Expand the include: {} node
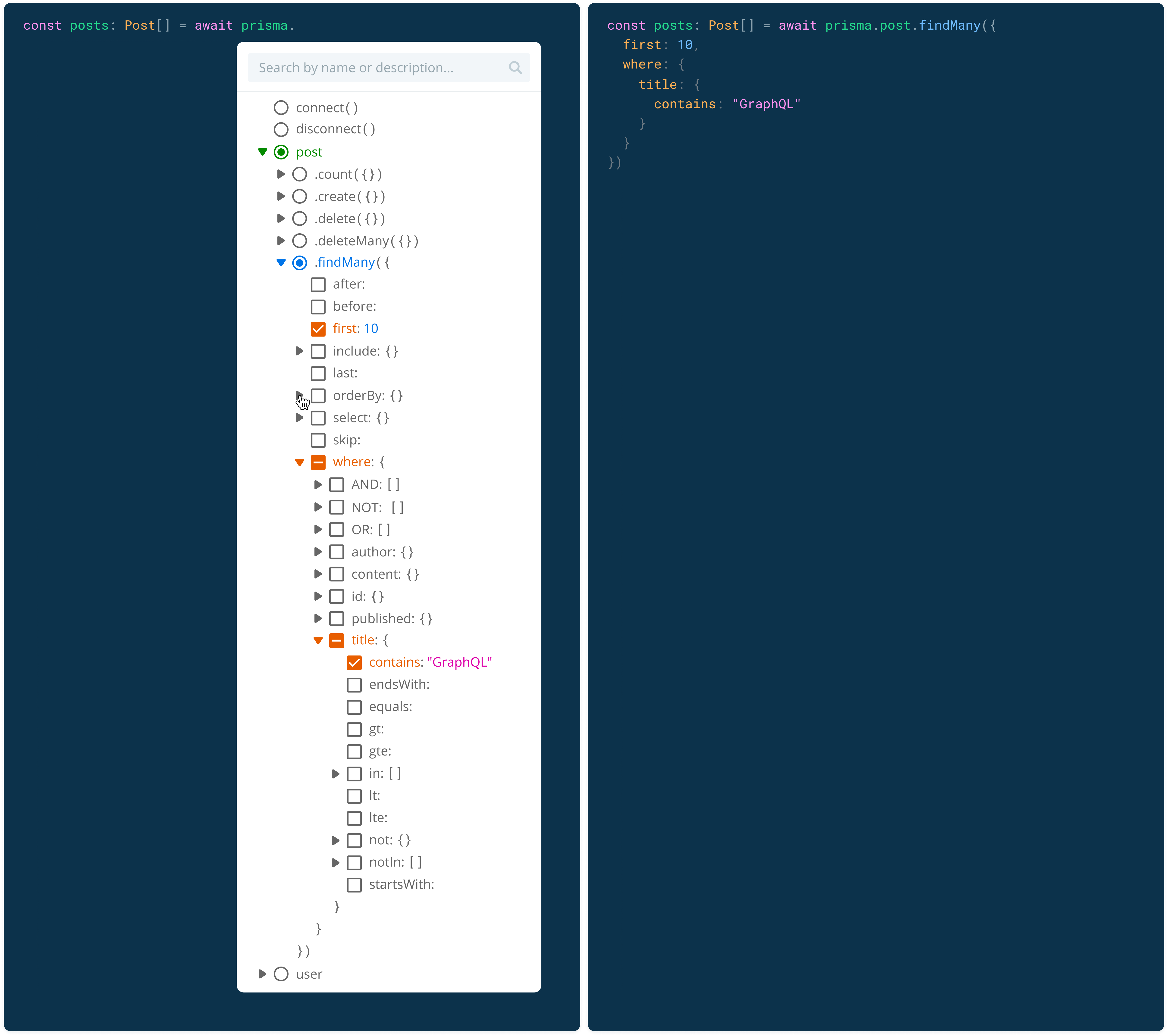The height and width of the screenshot is (1036, 1168). coord(299,351)
